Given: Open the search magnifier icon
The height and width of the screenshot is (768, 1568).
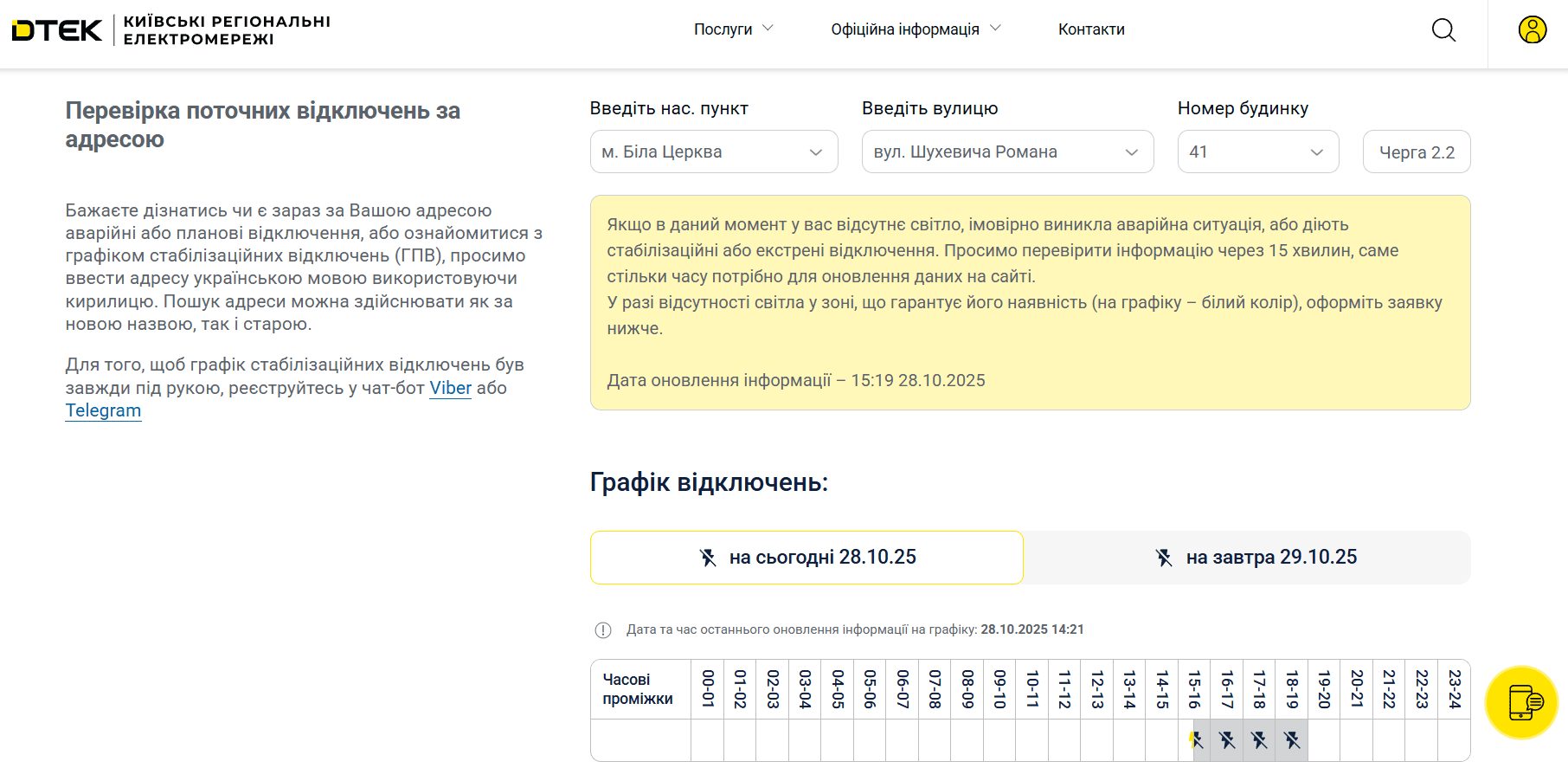Looking at the screenshot, I should 1443,30.
